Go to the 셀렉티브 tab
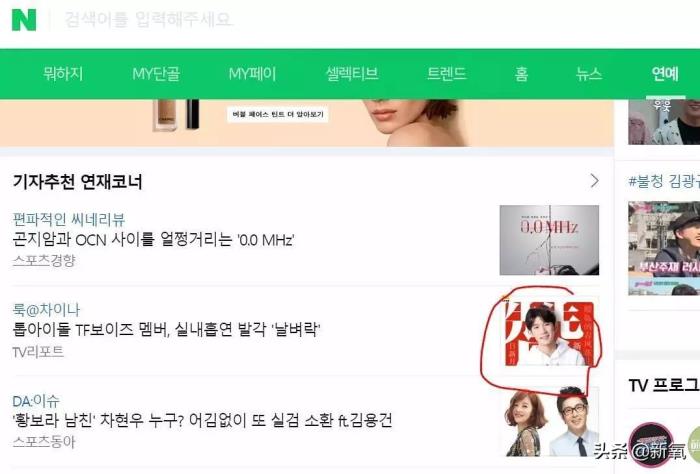Viewport: 700px width, 474px height. [x=352, y=74]
